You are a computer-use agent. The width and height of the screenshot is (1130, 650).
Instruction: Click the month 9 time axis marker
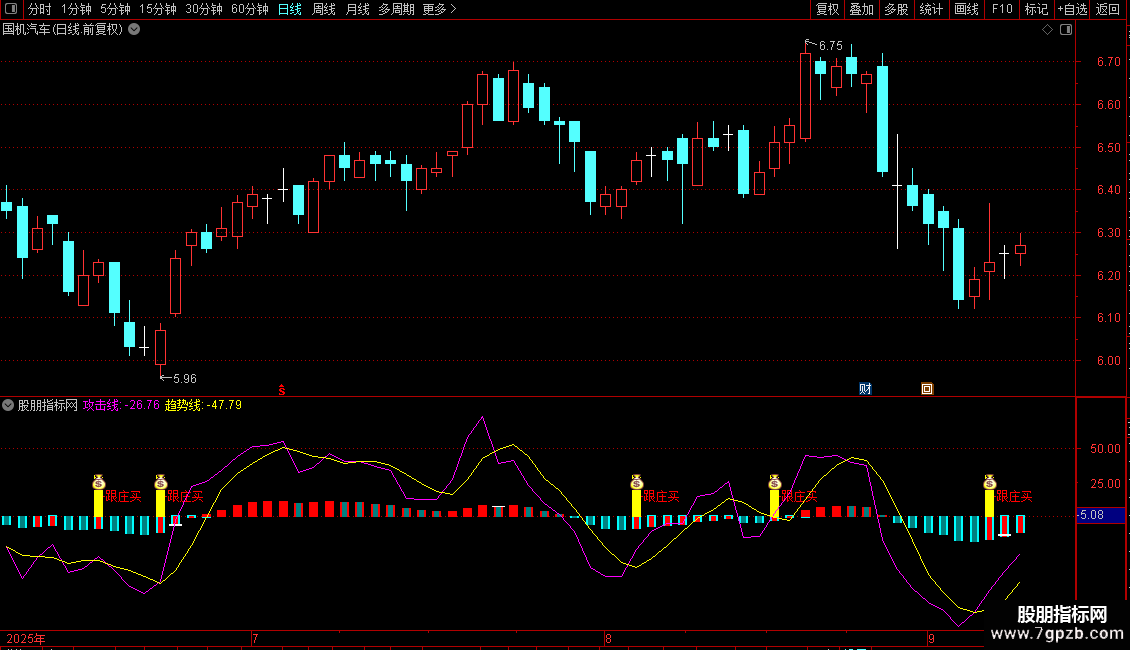(931, 638)
